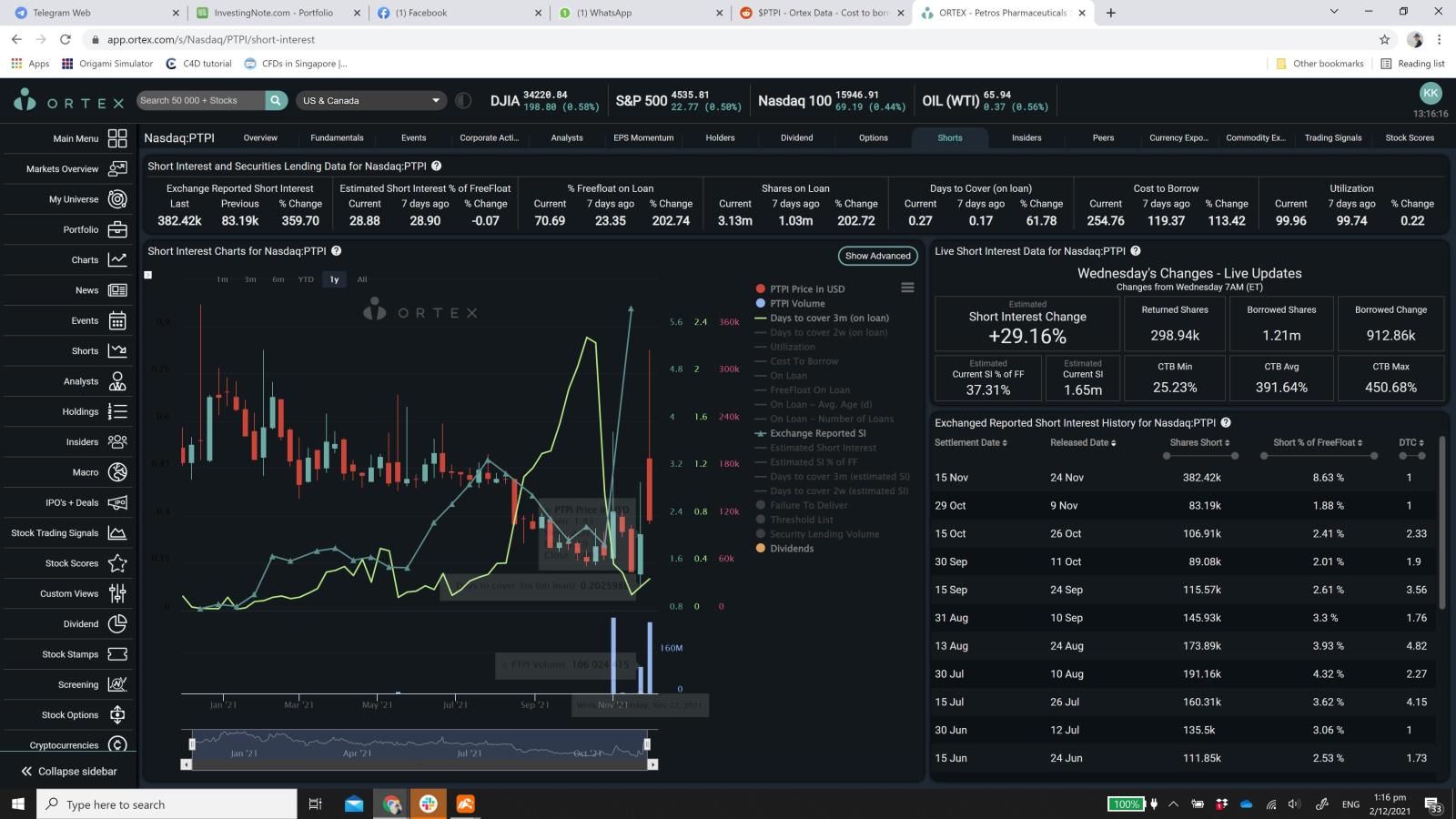Open help for Short Interest Charts
The height and width of the screenshot is (819, 1456).
coord(337,251)
